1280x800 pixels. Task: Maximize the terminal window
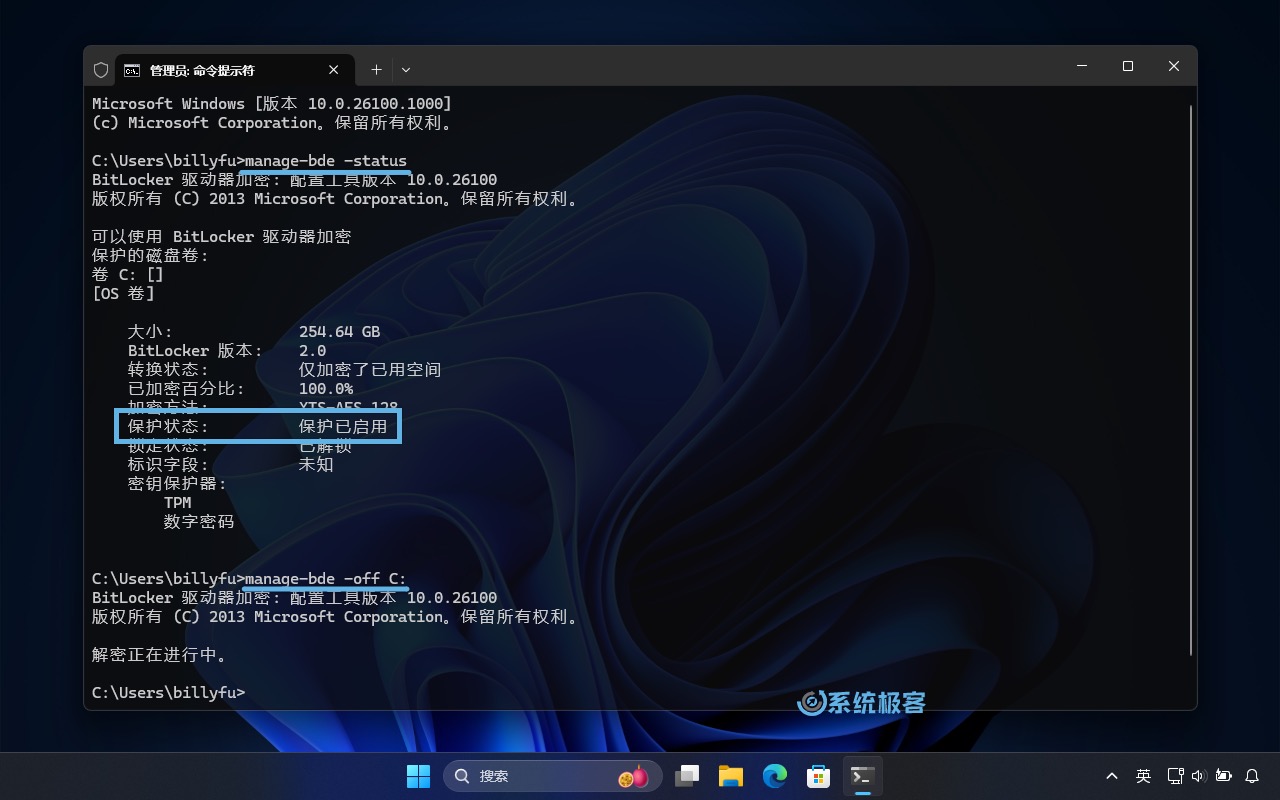(1128, 66)
